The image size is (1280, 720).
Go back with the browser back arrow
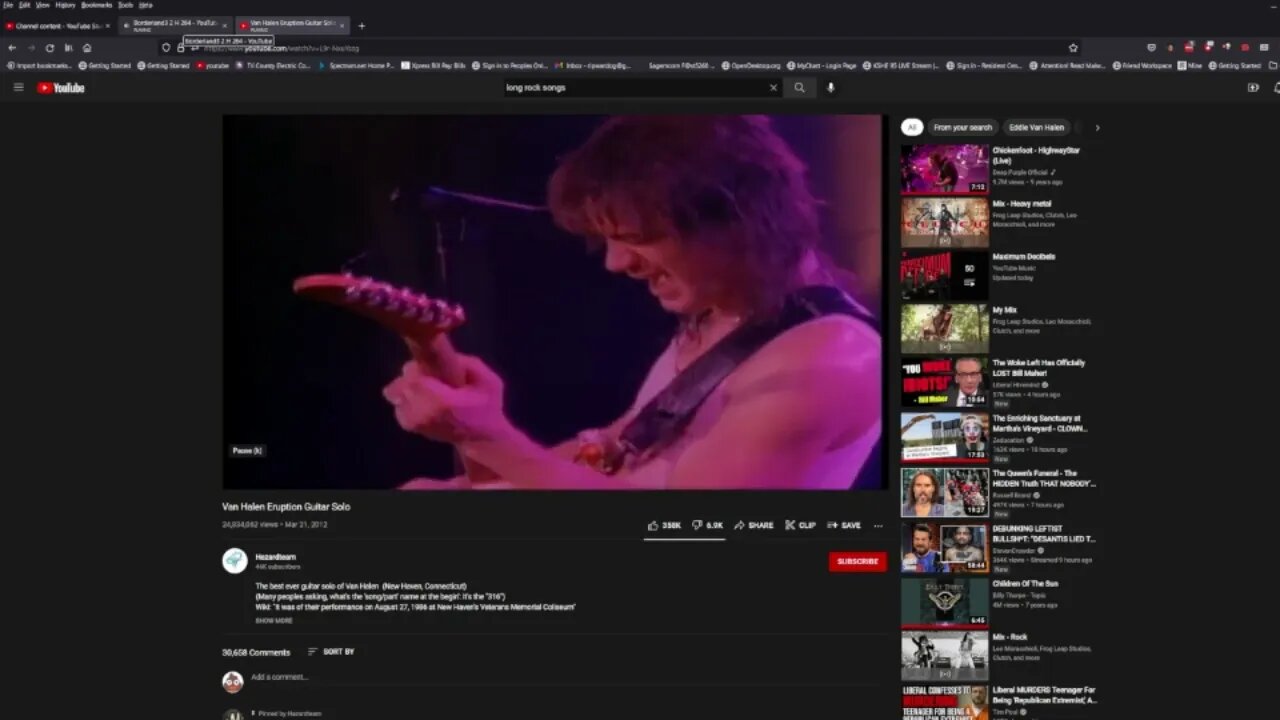12,48
